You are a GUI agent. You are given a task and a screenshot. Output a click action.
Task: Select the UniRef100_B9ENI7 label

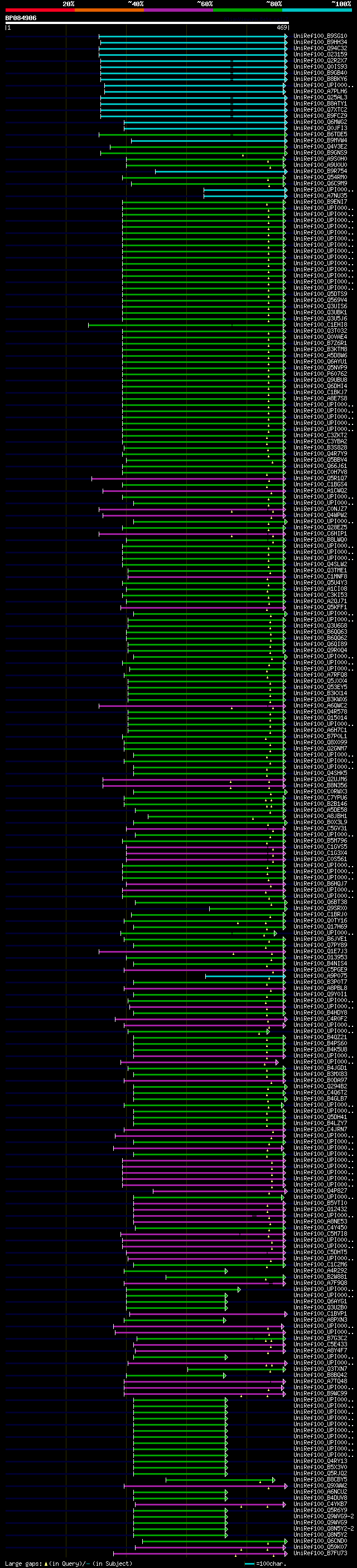tap(320, 202)
